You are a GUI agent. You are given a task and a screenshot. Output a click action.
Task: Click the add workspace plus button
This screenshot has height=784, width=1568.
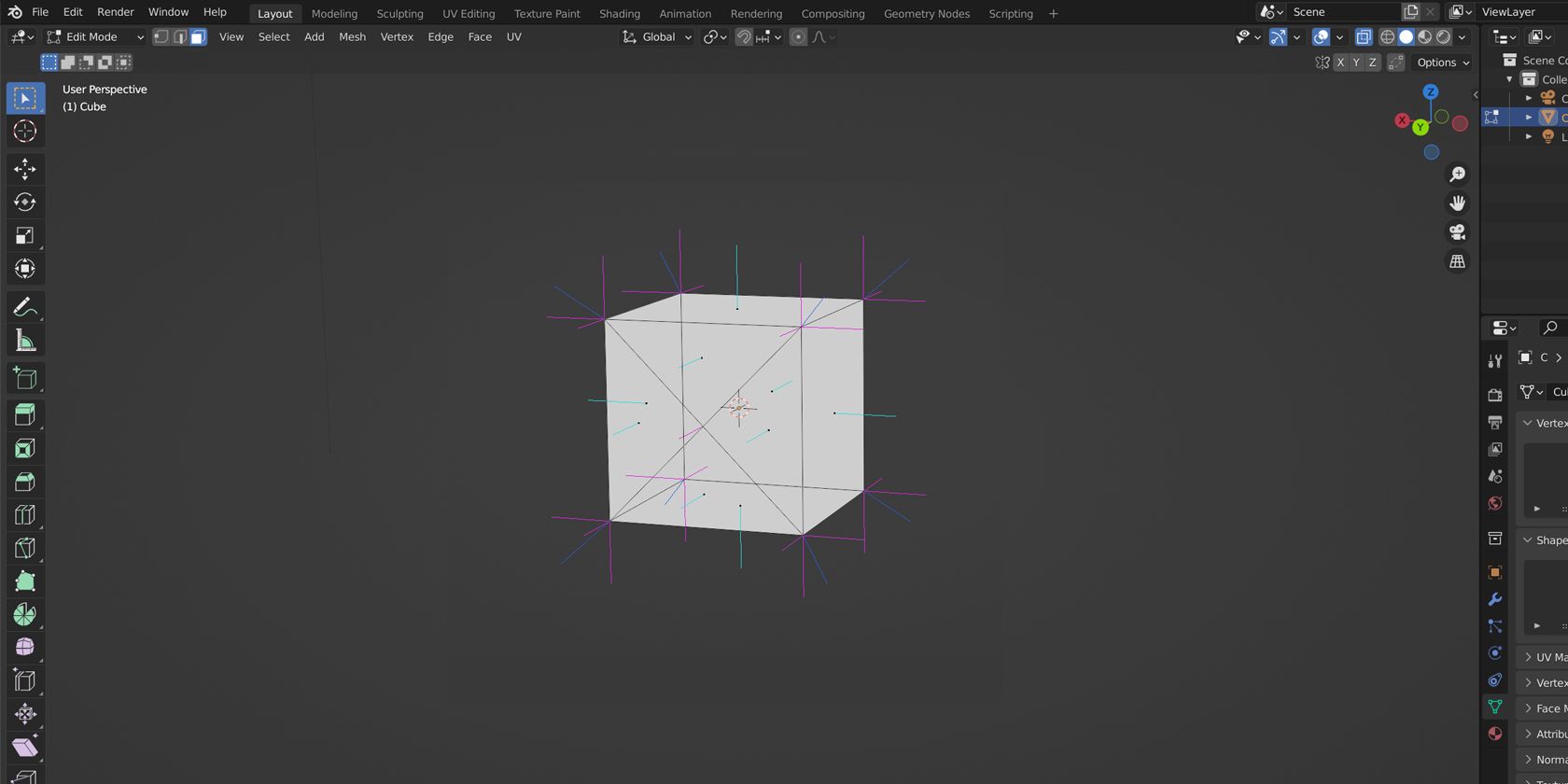tap(1053, 13)
